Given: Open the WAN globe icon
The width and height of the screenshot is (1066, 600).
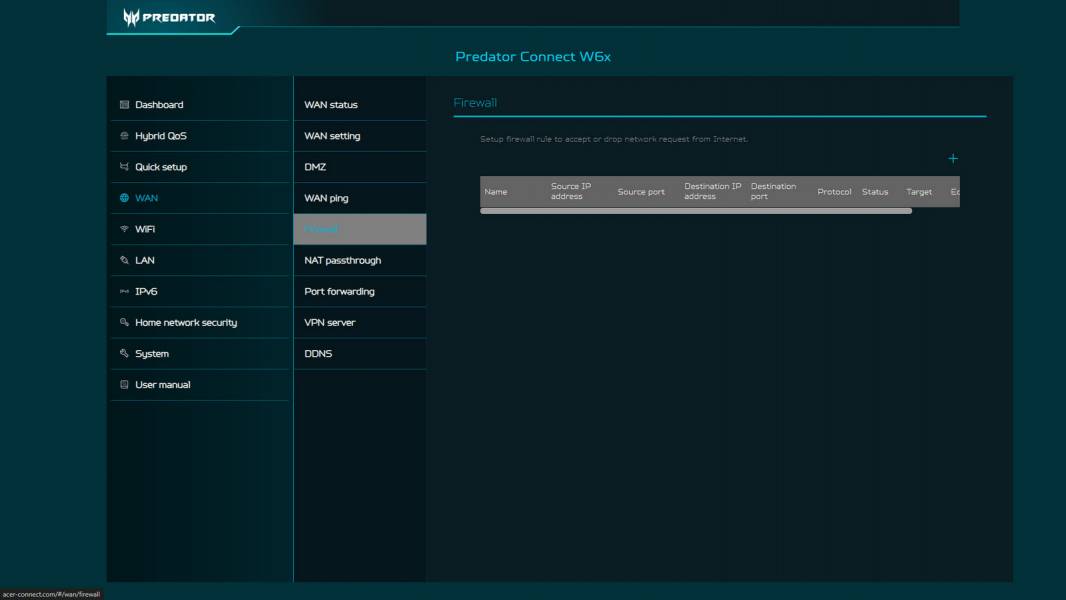Looking at the screenshot, I should pos(123,198).
